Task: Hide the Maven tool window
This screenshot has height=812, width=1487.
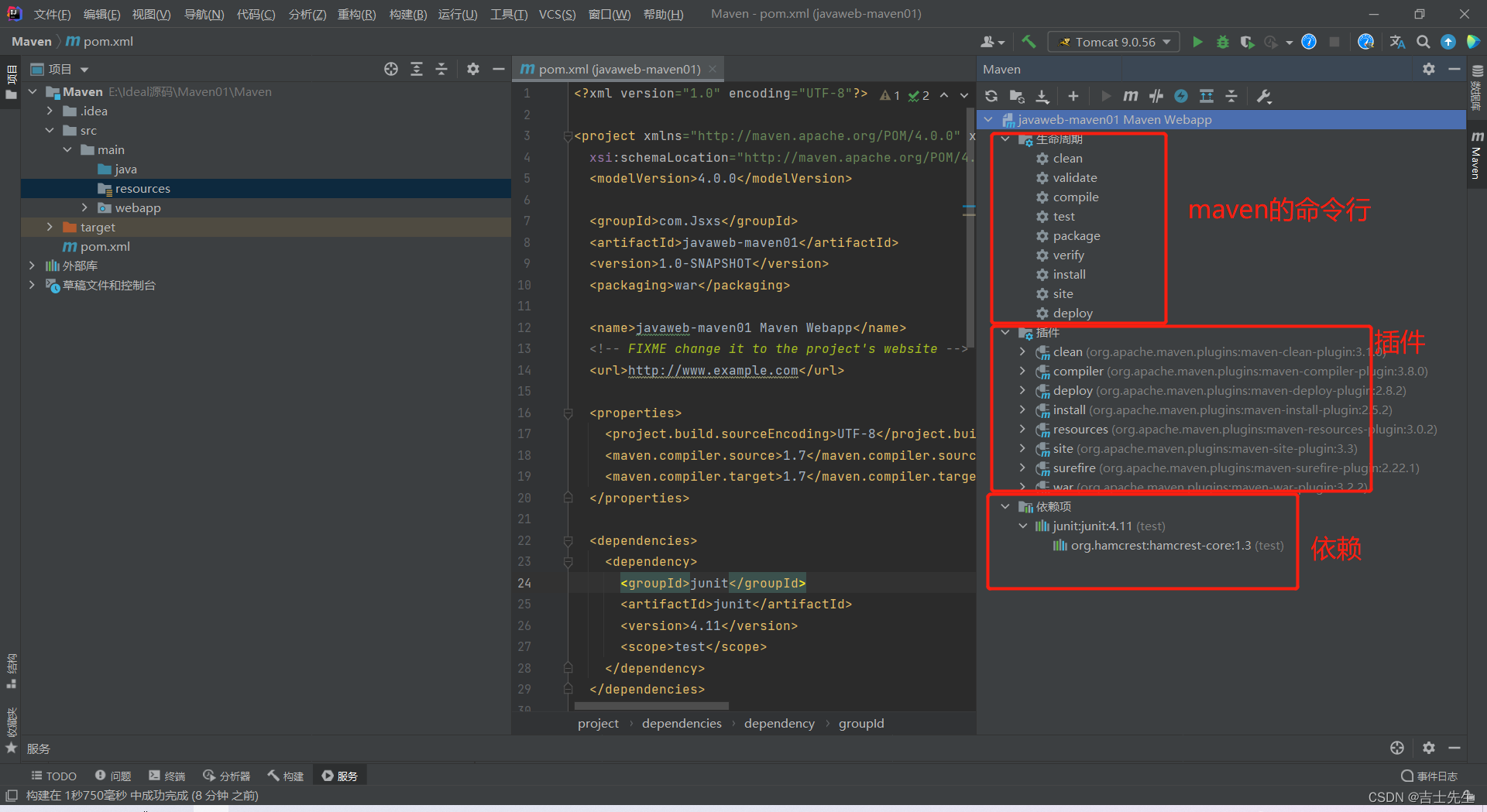Action: tap(1454, 69)
